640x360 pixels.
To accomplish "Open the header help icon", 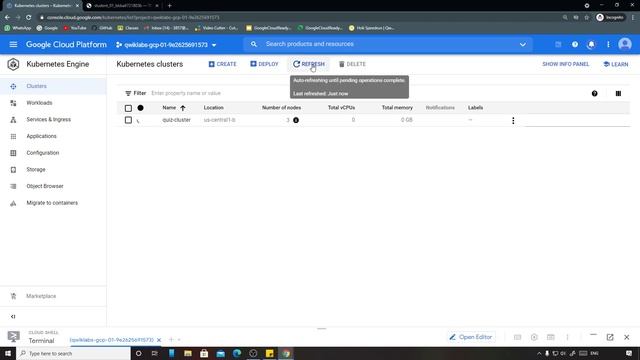I will (x=575, y=44).
